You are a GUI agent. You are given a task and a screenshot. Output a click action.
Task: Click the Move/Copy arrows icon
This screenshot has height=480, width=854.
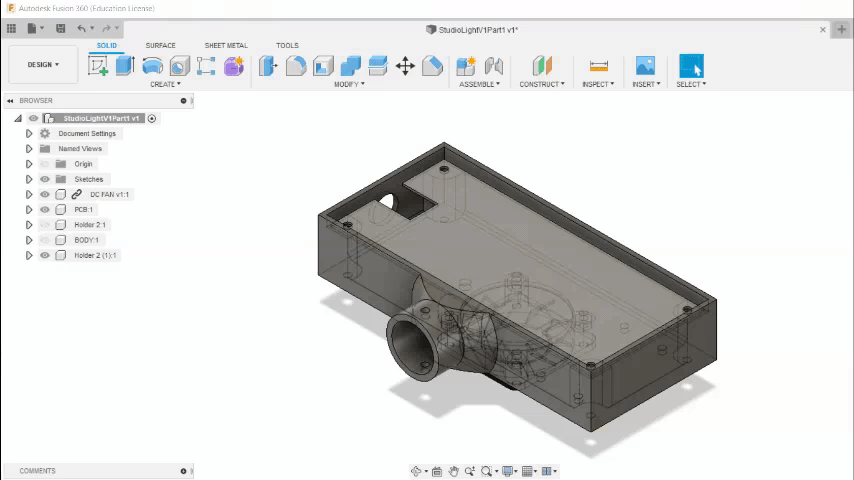click(405, 66)
